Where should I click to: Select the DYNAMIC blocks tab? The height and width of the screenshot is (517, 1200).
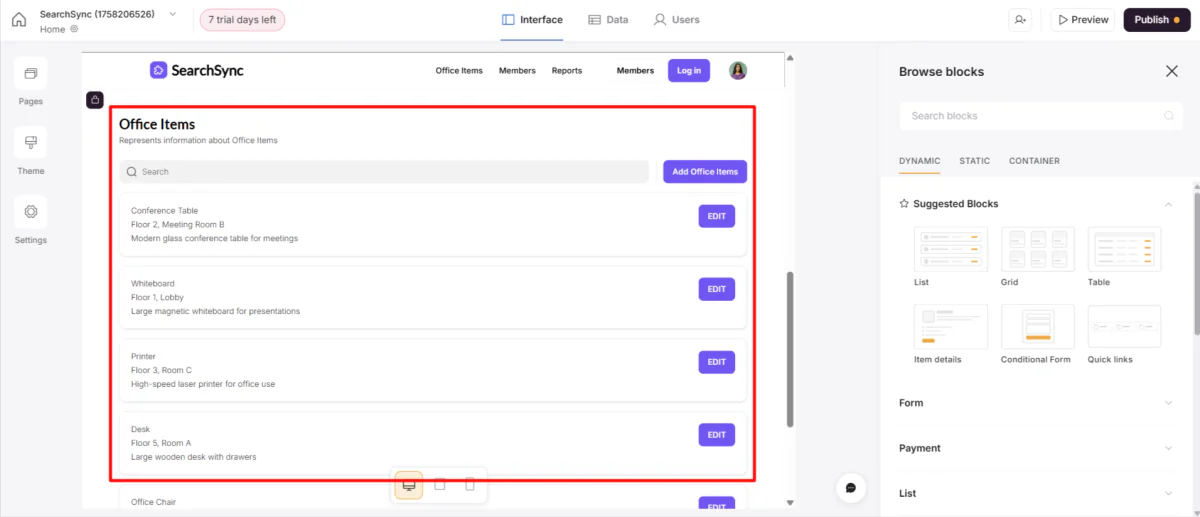[919, 161]
